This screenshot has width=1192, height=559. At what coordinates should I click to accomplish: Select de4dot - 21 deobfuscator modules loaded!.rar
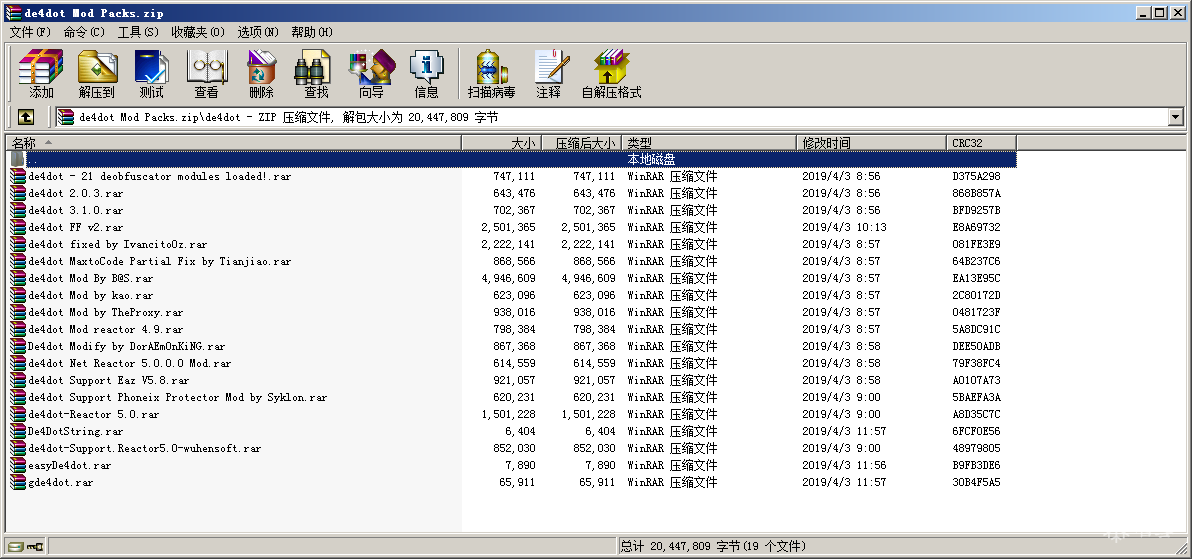(x=160, y=176)
